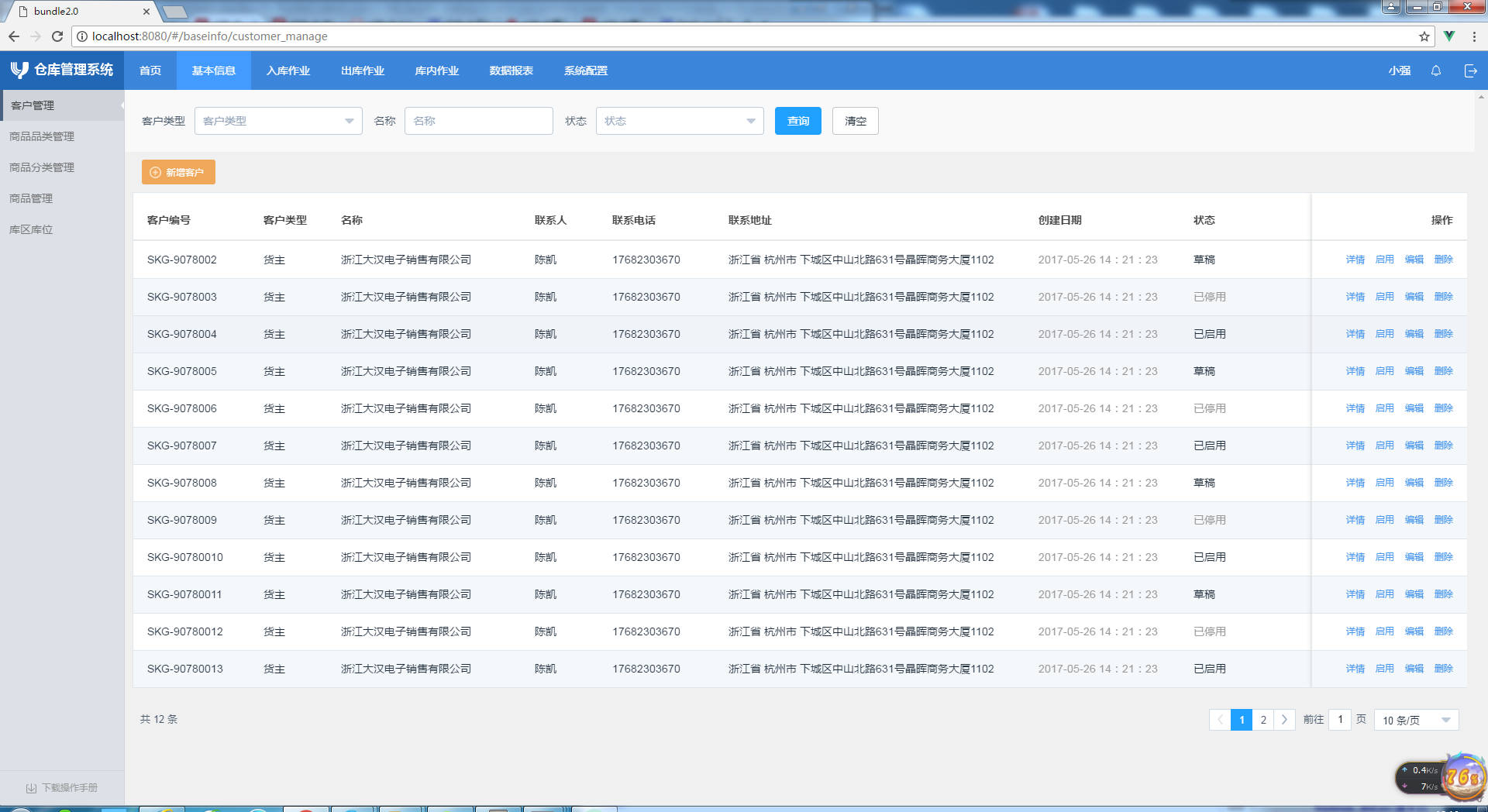
Task: Click 删除 for customer SKG-9078009
Action: tap(1444, 520)
